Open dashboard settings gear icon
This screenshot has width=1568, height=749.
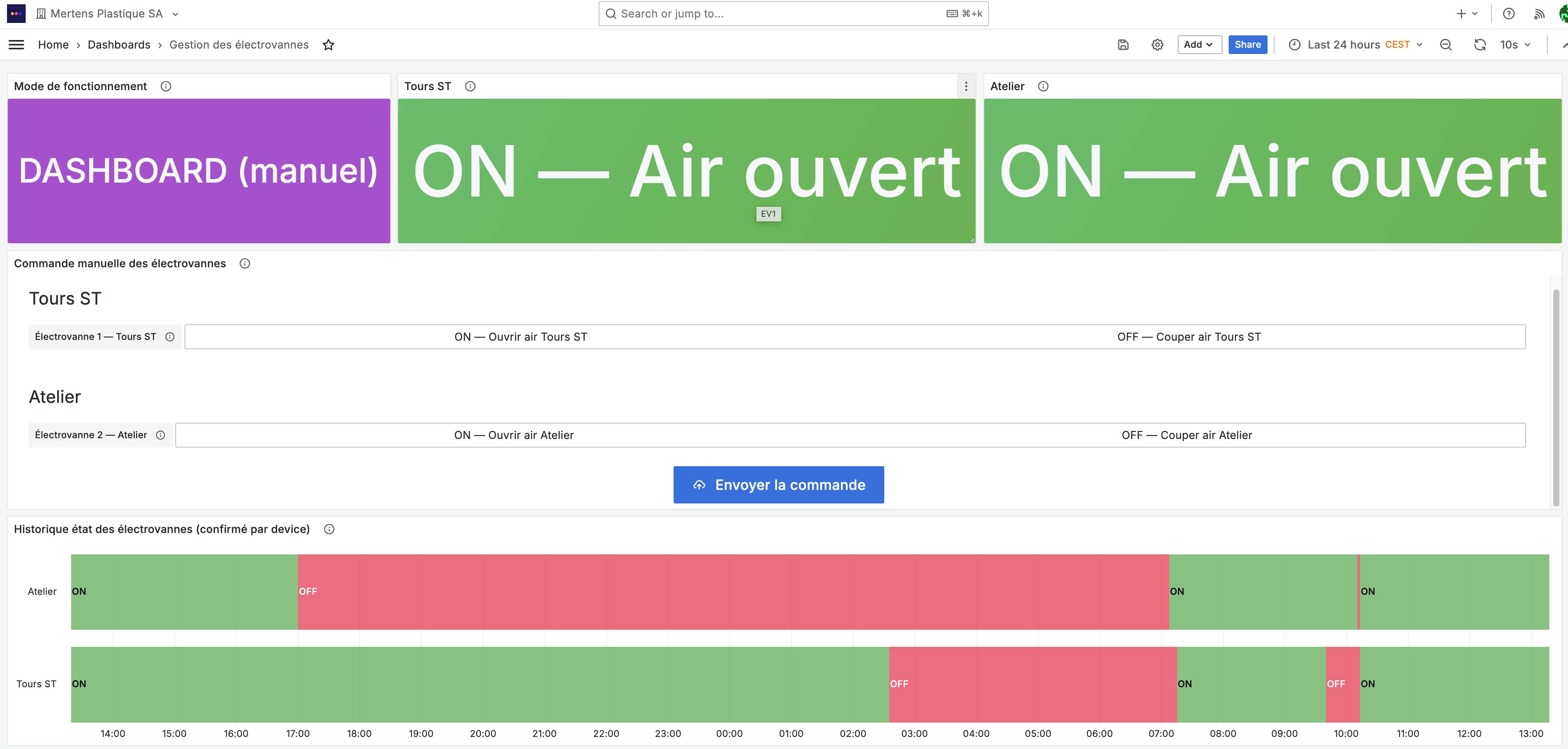click(1157, 44)
